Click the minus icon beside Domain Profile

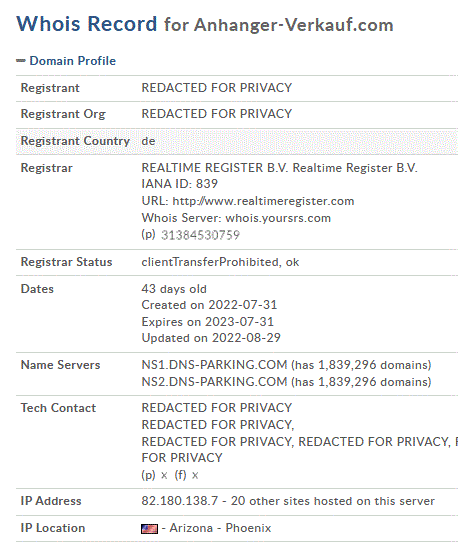21,61
